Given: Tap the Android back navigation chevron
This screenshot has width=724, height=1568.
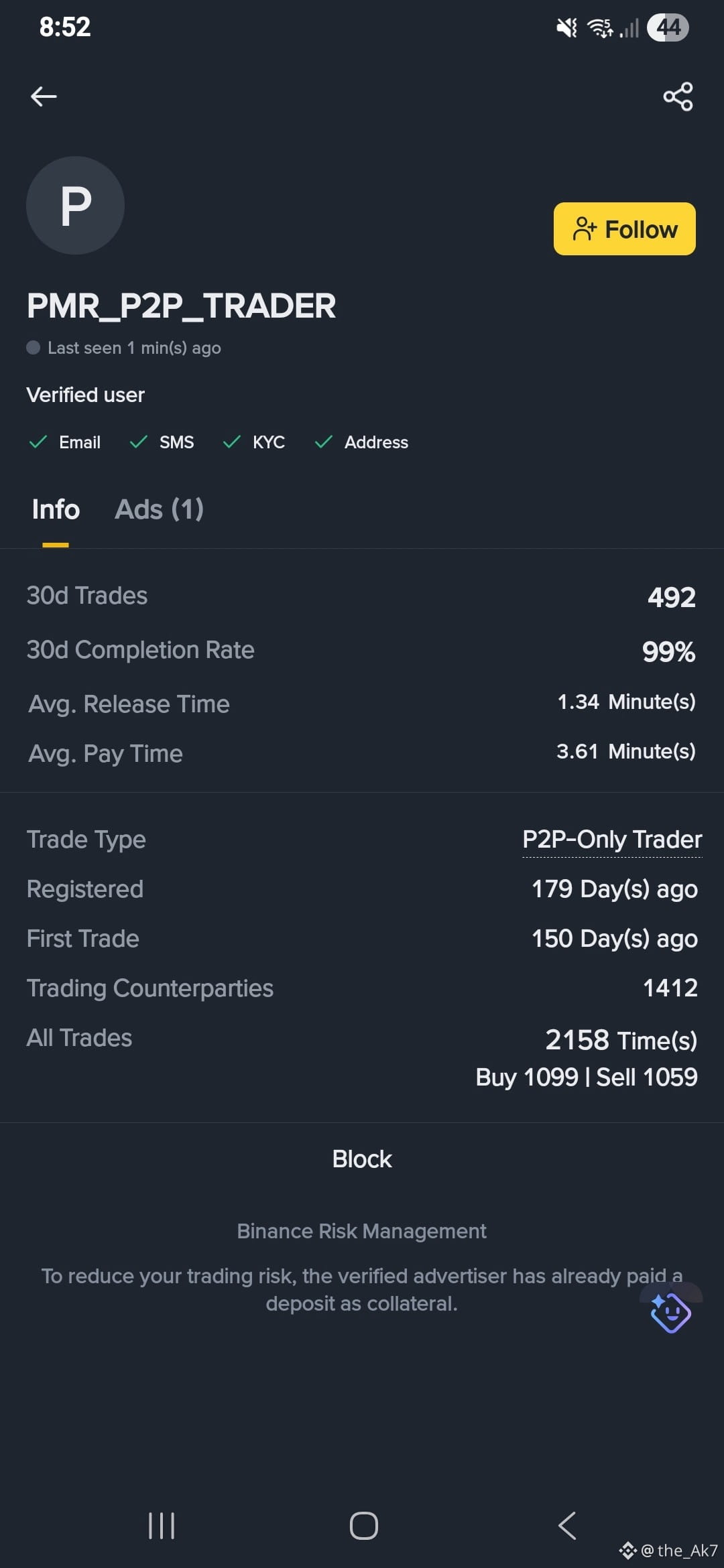Looking at the screenshot, I should 567,1526.
